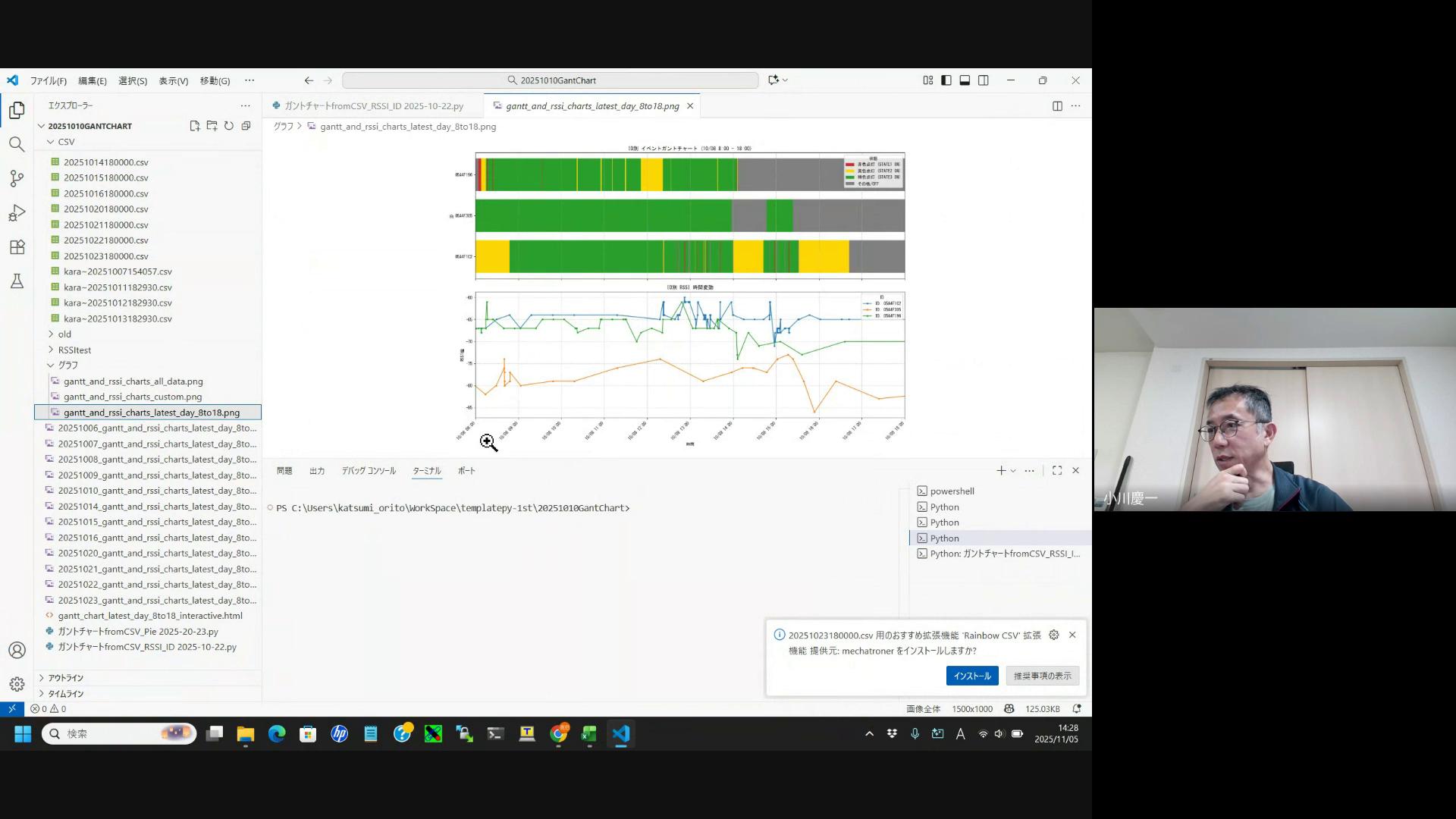Open the 表示(V) menu
Image resolution: width=1456 pixels, height=819 pixels.
[173, 81]
